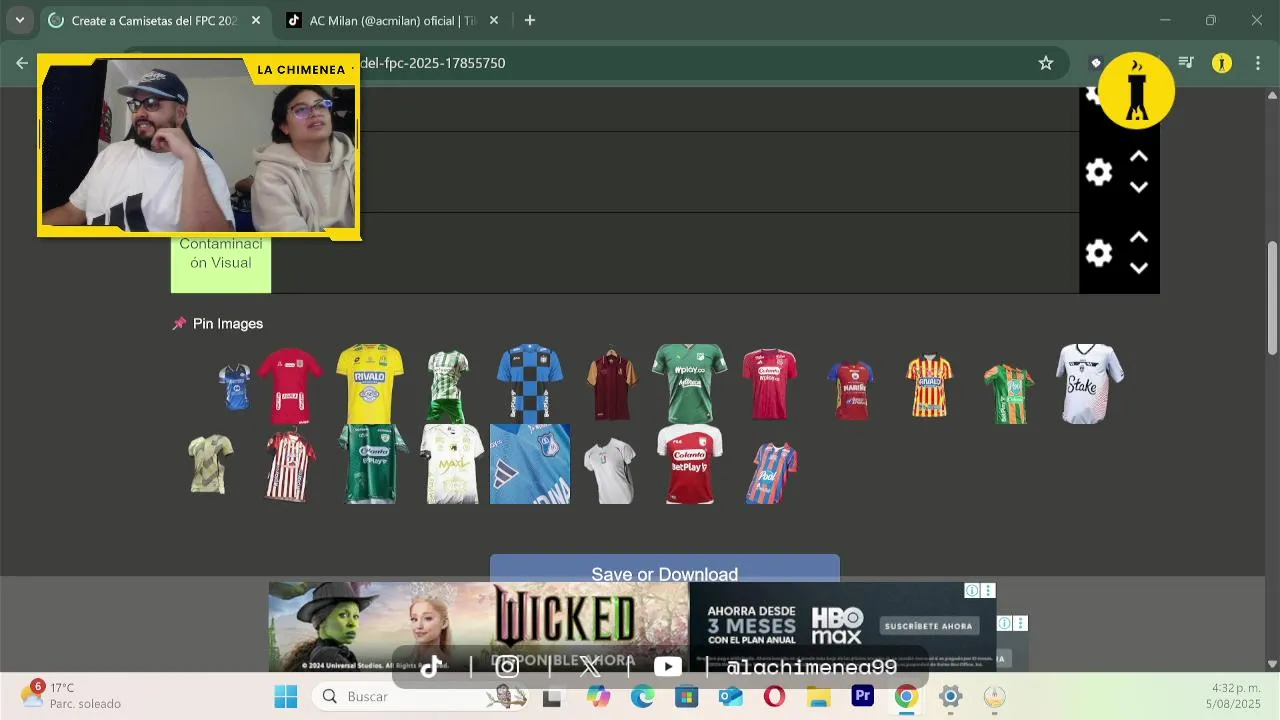Go back to the previous page
1280x720 pixels.
pyautogui.click(x=22, y=63)
